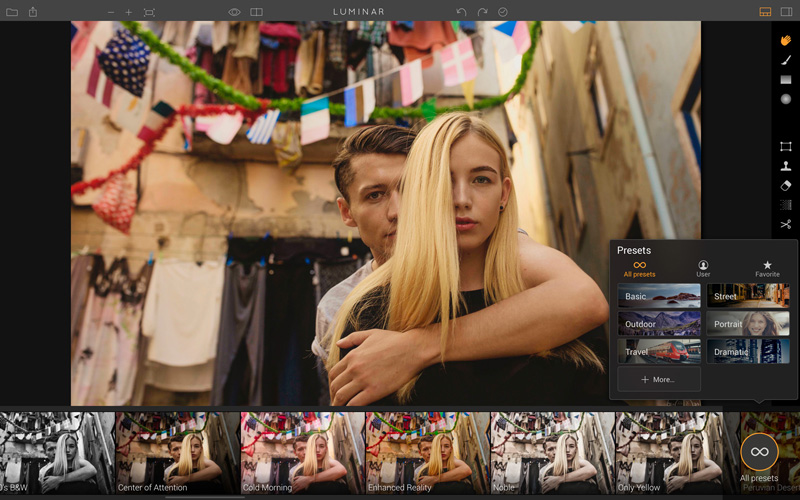Apply the Noble preset
This screenshot has height=500, width=800.
click(x=553, y=453)
